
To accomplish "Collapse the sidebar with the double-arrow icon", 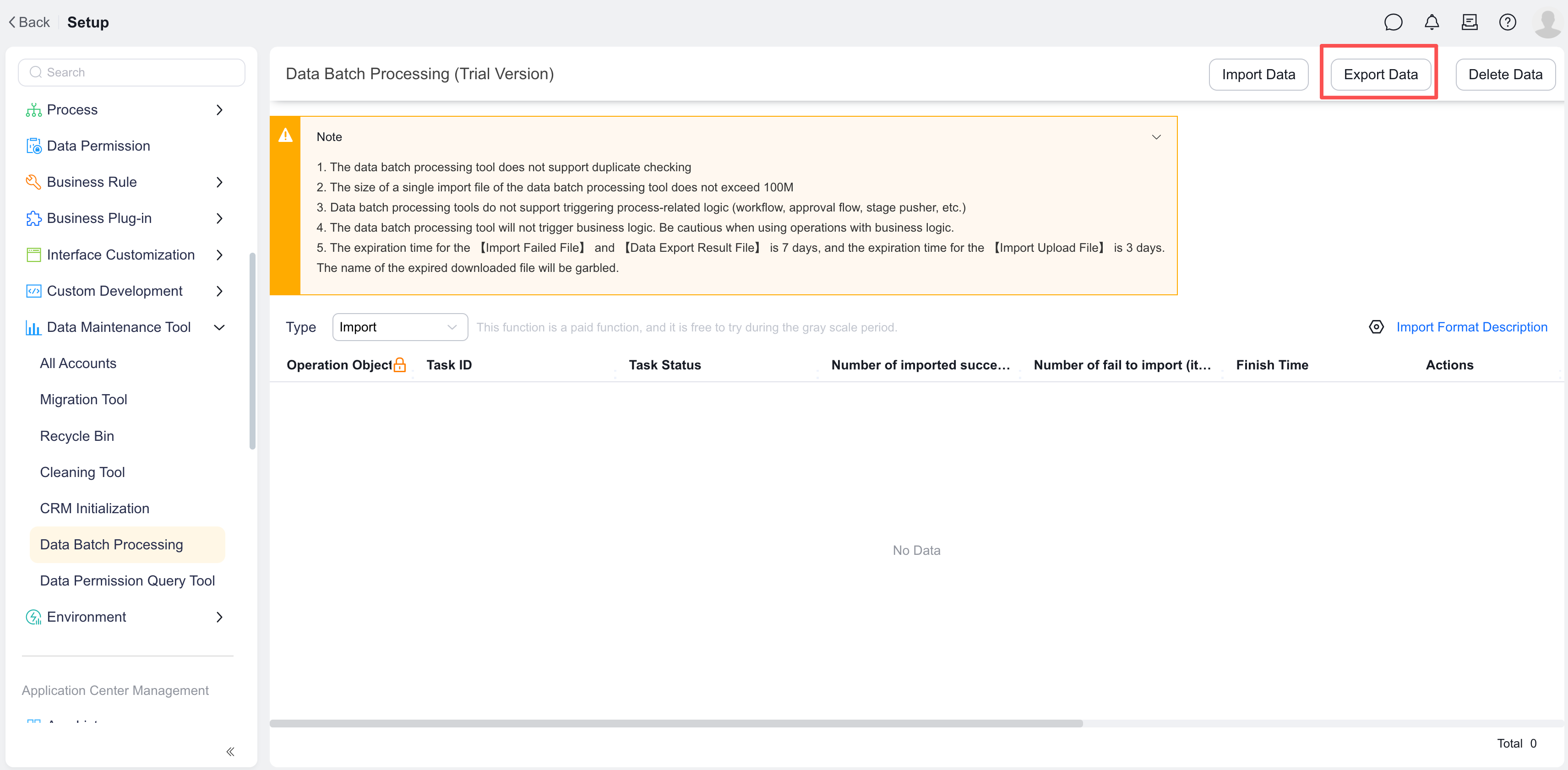I will [x=230, y=752].
